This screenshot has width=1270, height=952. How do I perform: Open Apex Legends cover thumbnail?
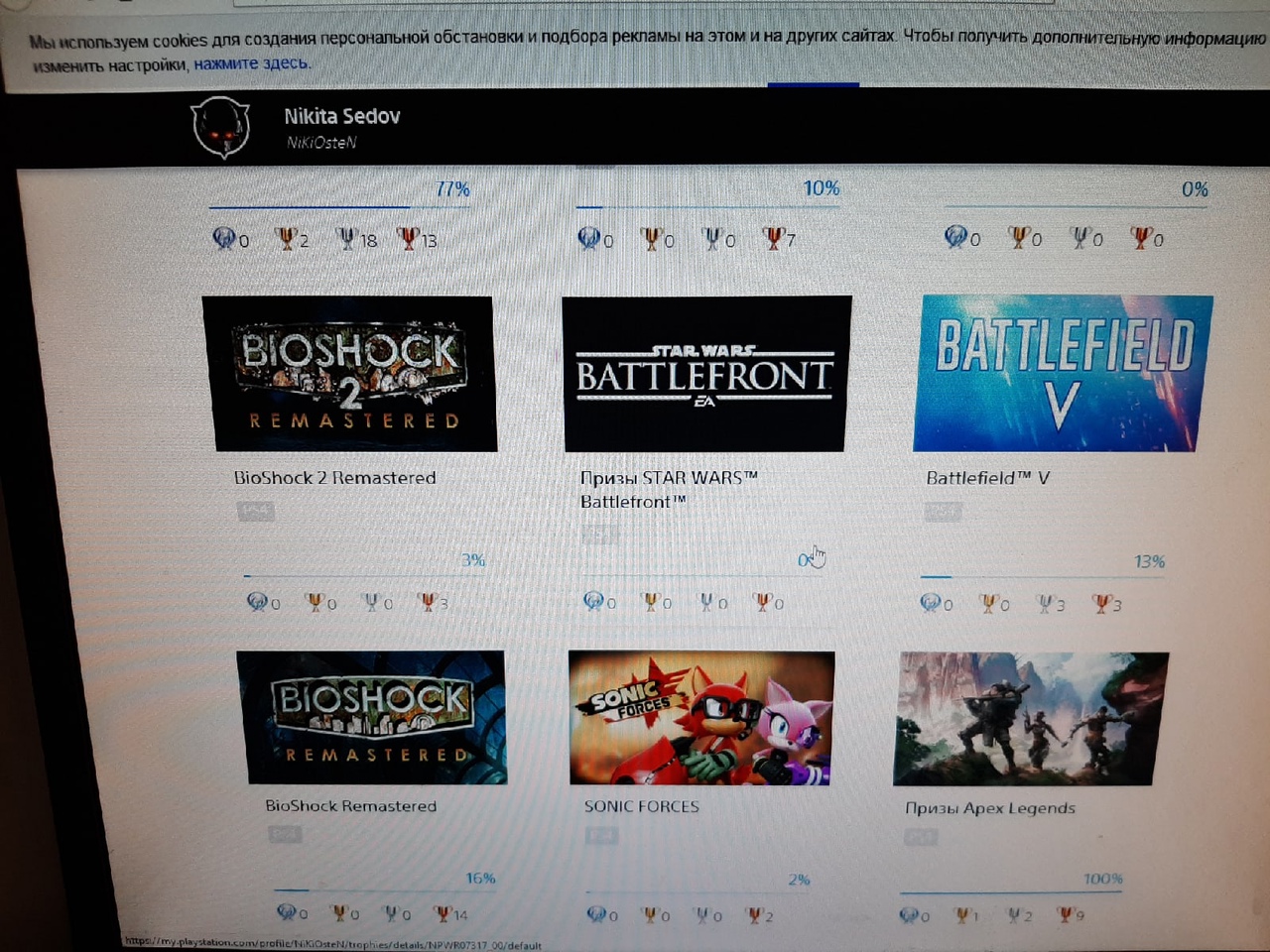point(1030,719)
